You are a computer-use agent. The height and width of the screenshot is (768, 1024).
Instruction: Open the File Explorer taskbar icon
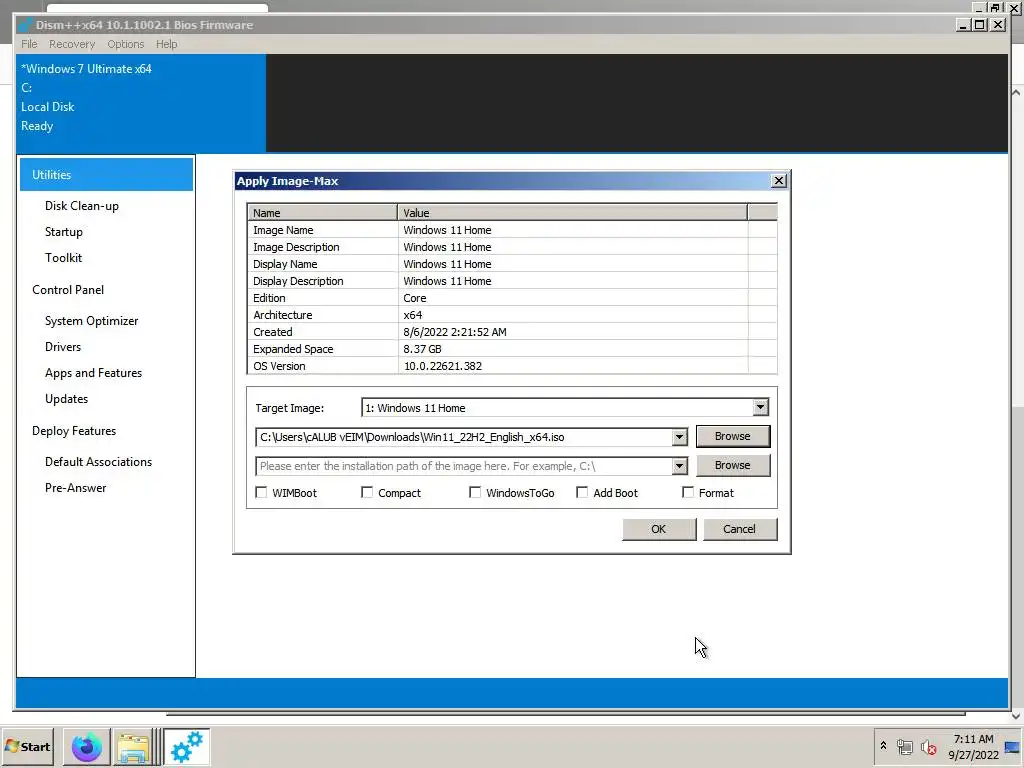click(x=133, y=747)
